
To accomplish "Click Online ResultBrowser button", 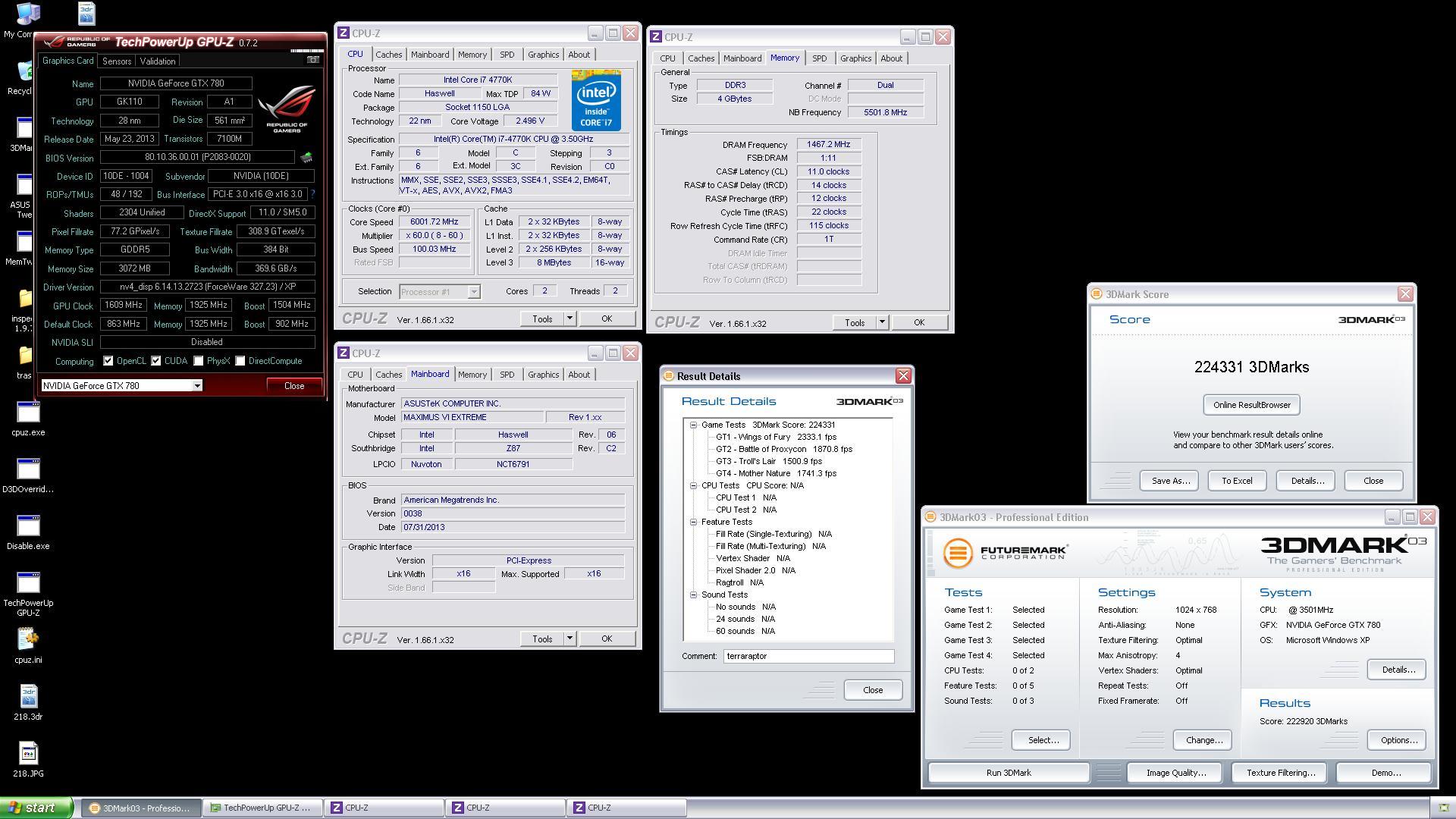I will (x=1251, y=405).
